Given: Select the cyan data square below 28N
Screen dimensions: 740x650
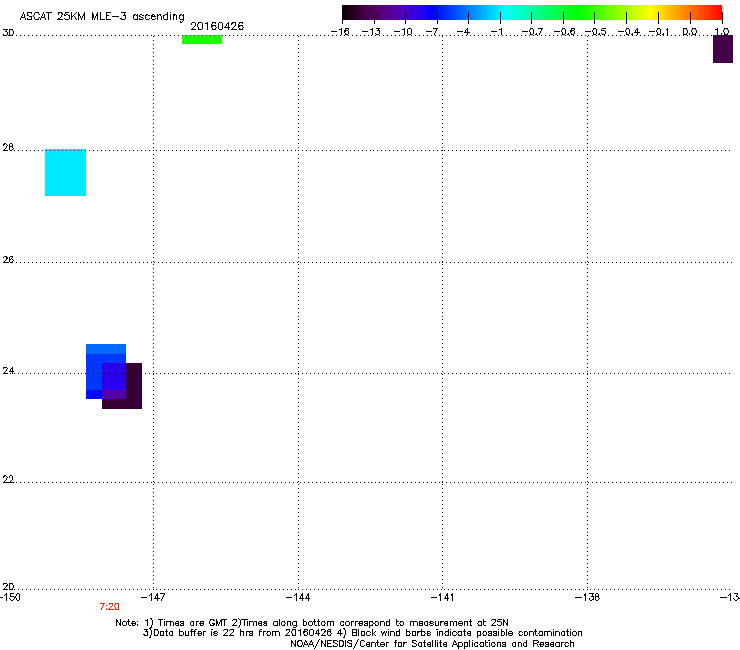Looking at the screenshot, I should [x=66, y=172].
